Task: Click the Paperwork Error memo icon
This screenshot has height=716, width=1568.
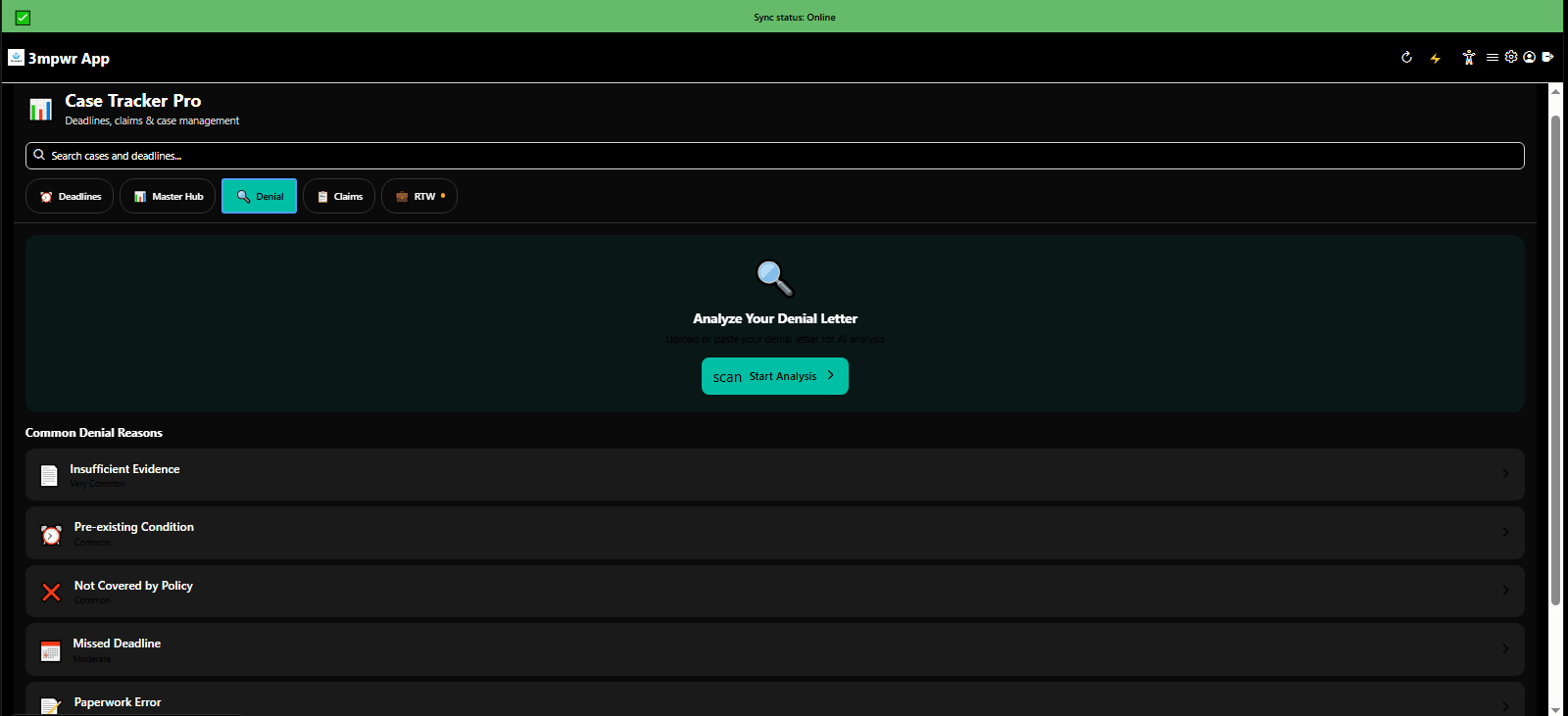Action: coord(51,706)
